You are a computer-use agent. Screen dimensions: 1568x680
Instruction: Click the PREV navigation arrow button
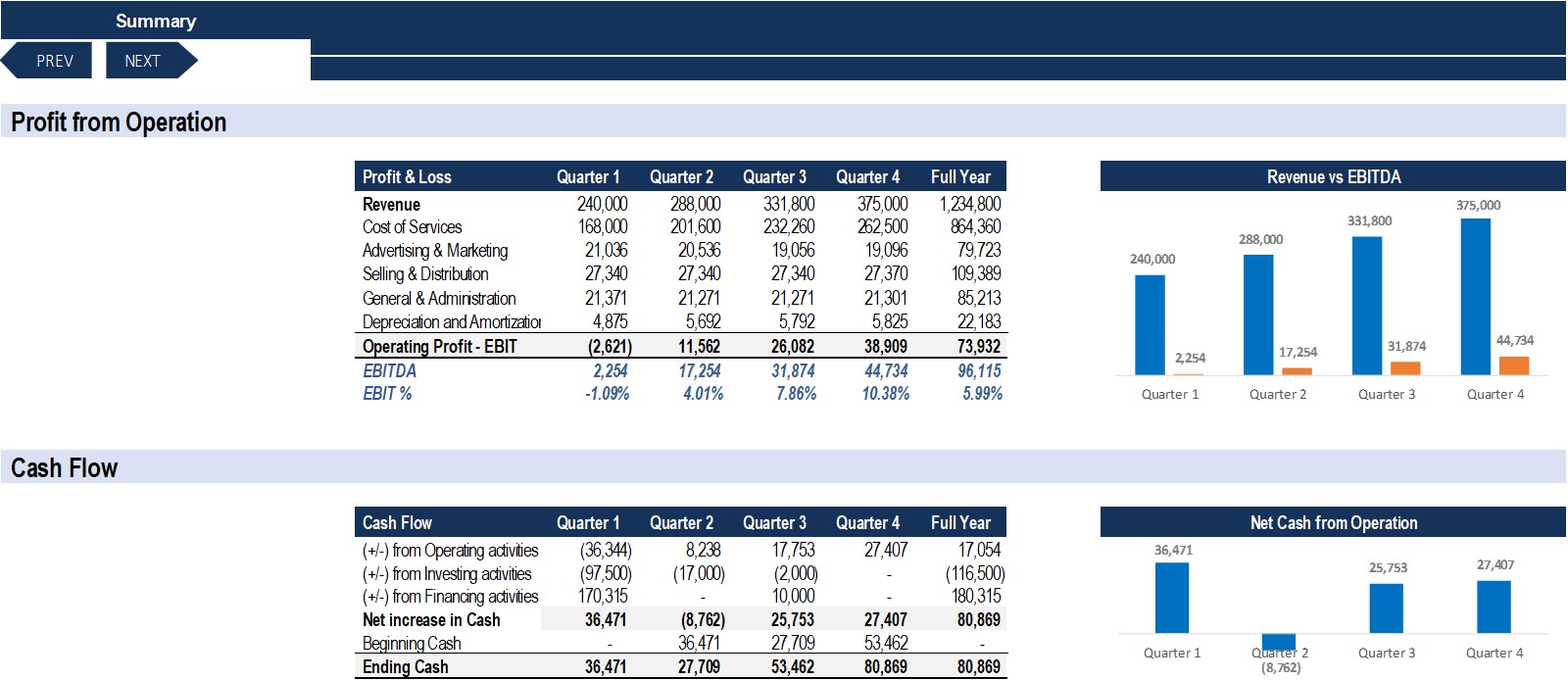pos(49,61)
